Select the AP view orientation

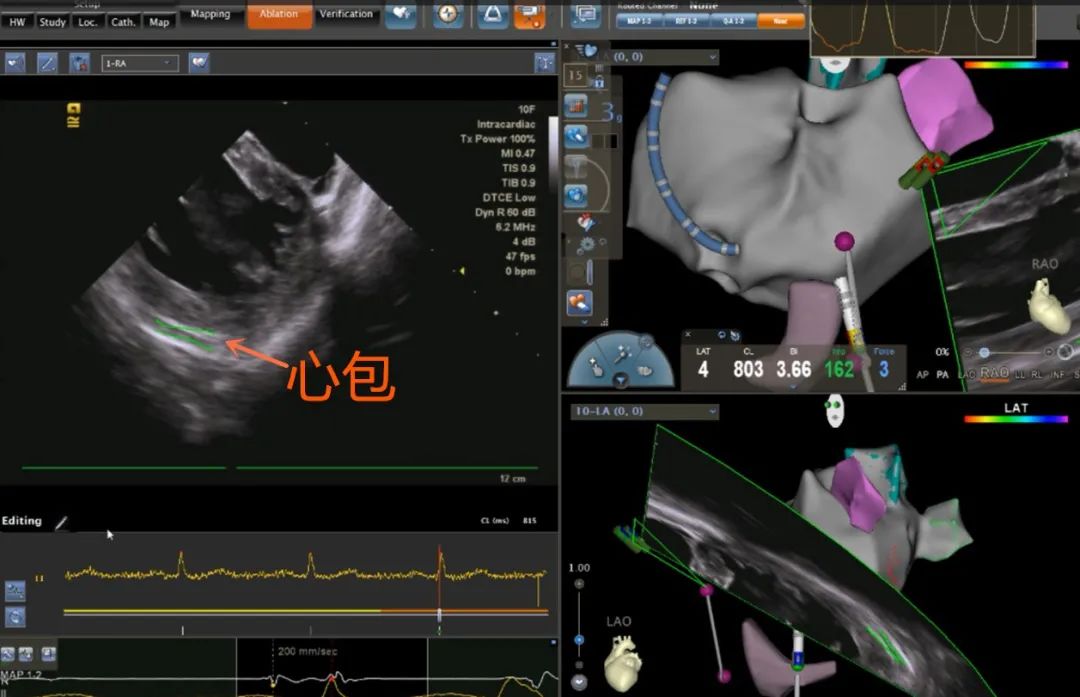pyautogui.click(x=922, y=374)
